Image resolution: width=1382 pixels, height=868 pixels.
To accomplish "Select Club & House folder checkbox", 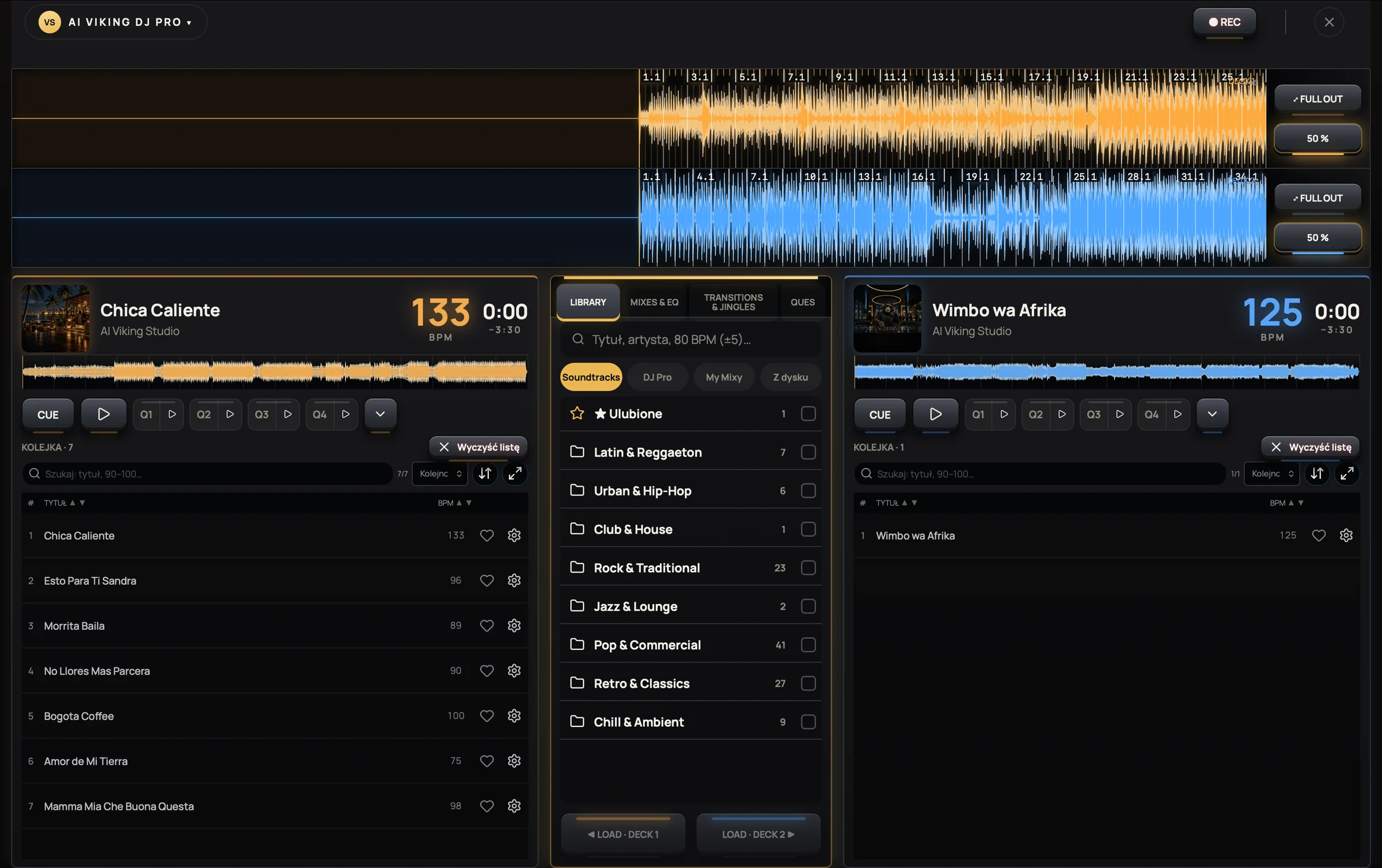I will 808,529.
